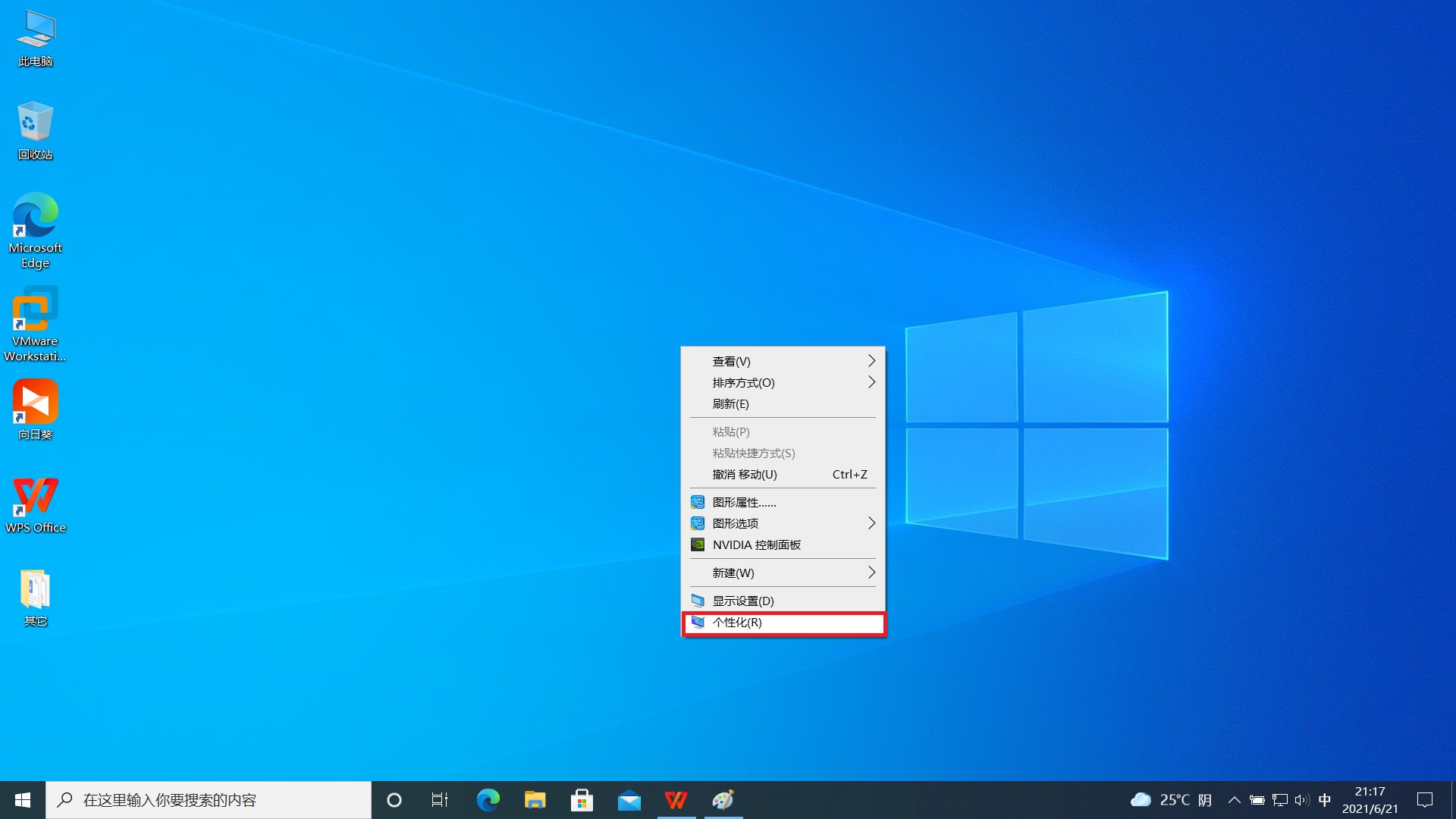The image size is (1456, 819).
Task: Open Microsoft Store from the taskbar
Action: pos(582,799)
